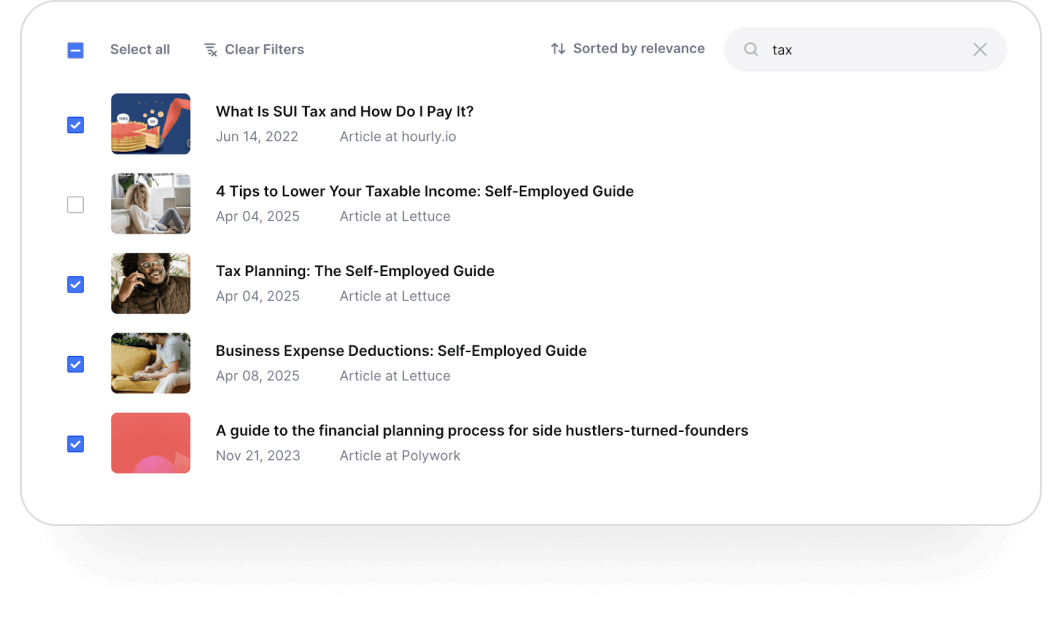The image size is (1062, 626).
Task: Toggle the Select all checkbox
Action: [75, 50]
